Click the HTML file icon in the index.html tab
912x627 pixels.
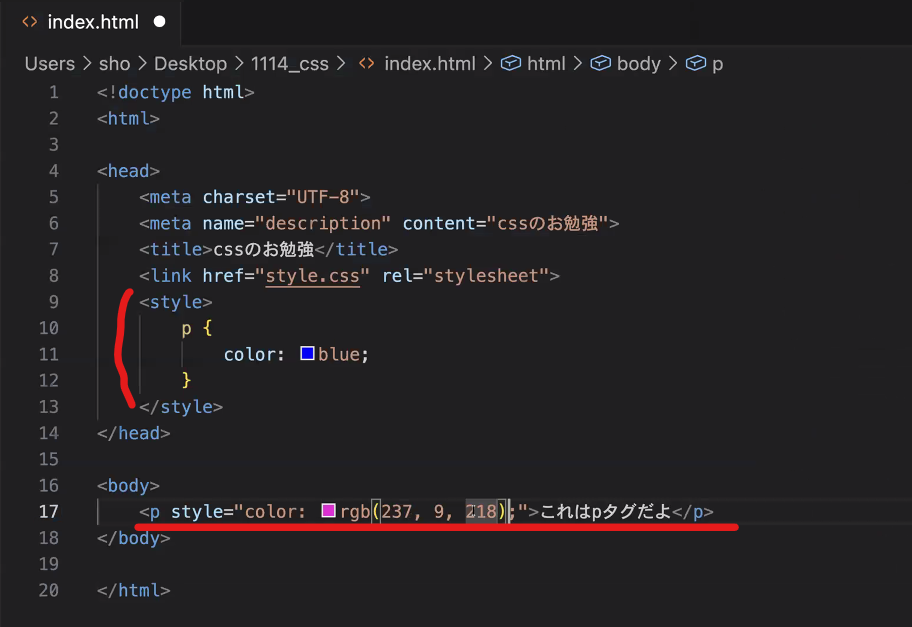[31, 22]
